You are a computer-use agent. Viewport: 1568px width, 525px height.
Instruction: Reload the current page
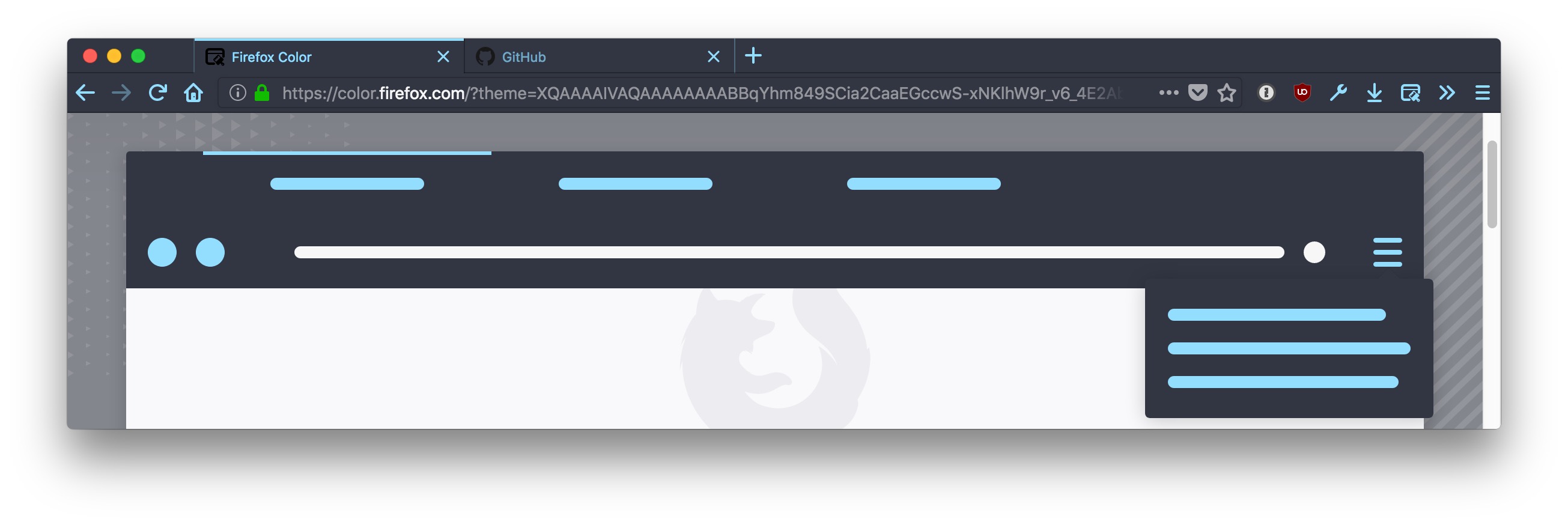[x=157, y=93]
